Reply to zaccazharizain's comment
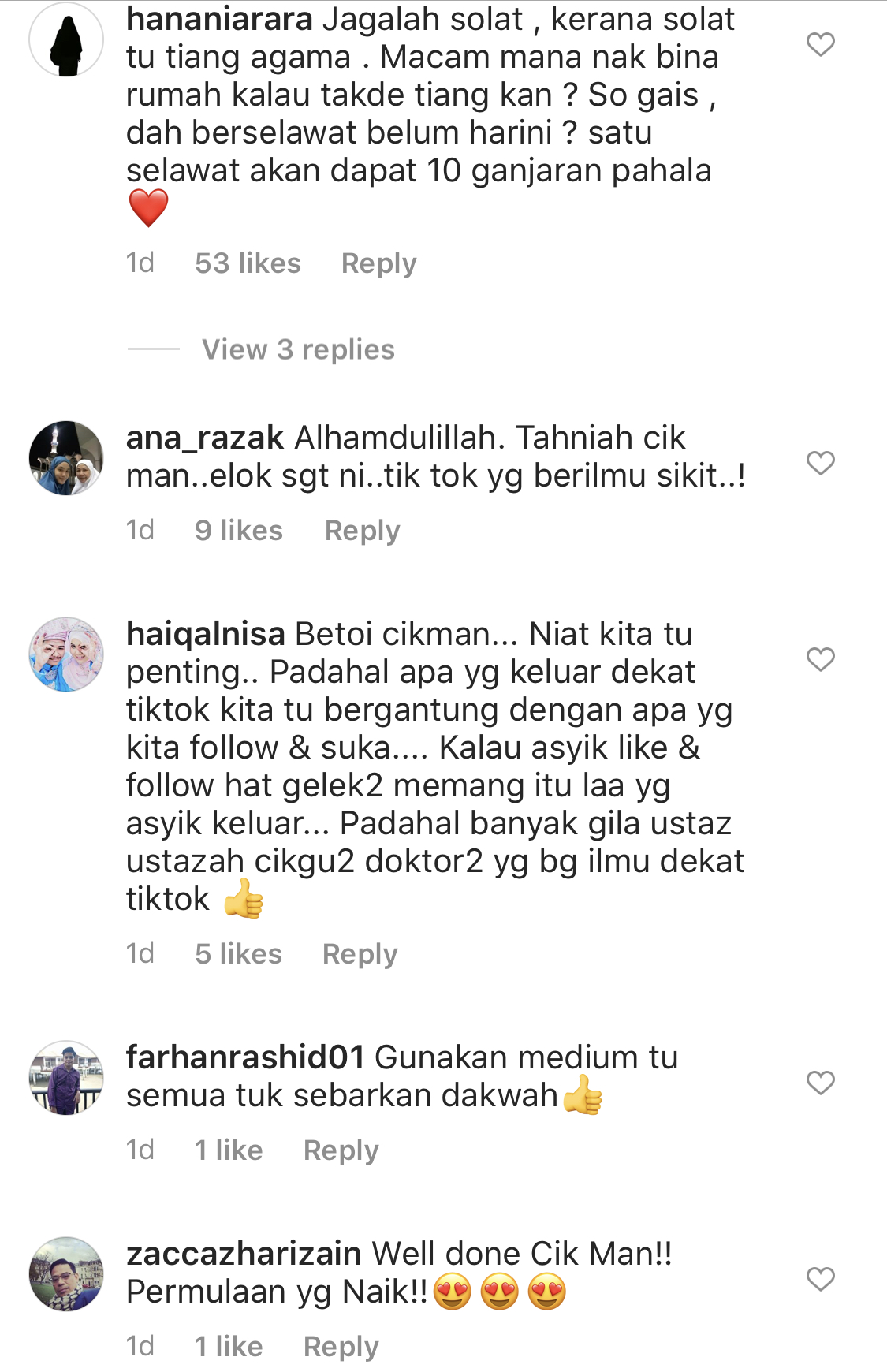 pos(341,1347)
